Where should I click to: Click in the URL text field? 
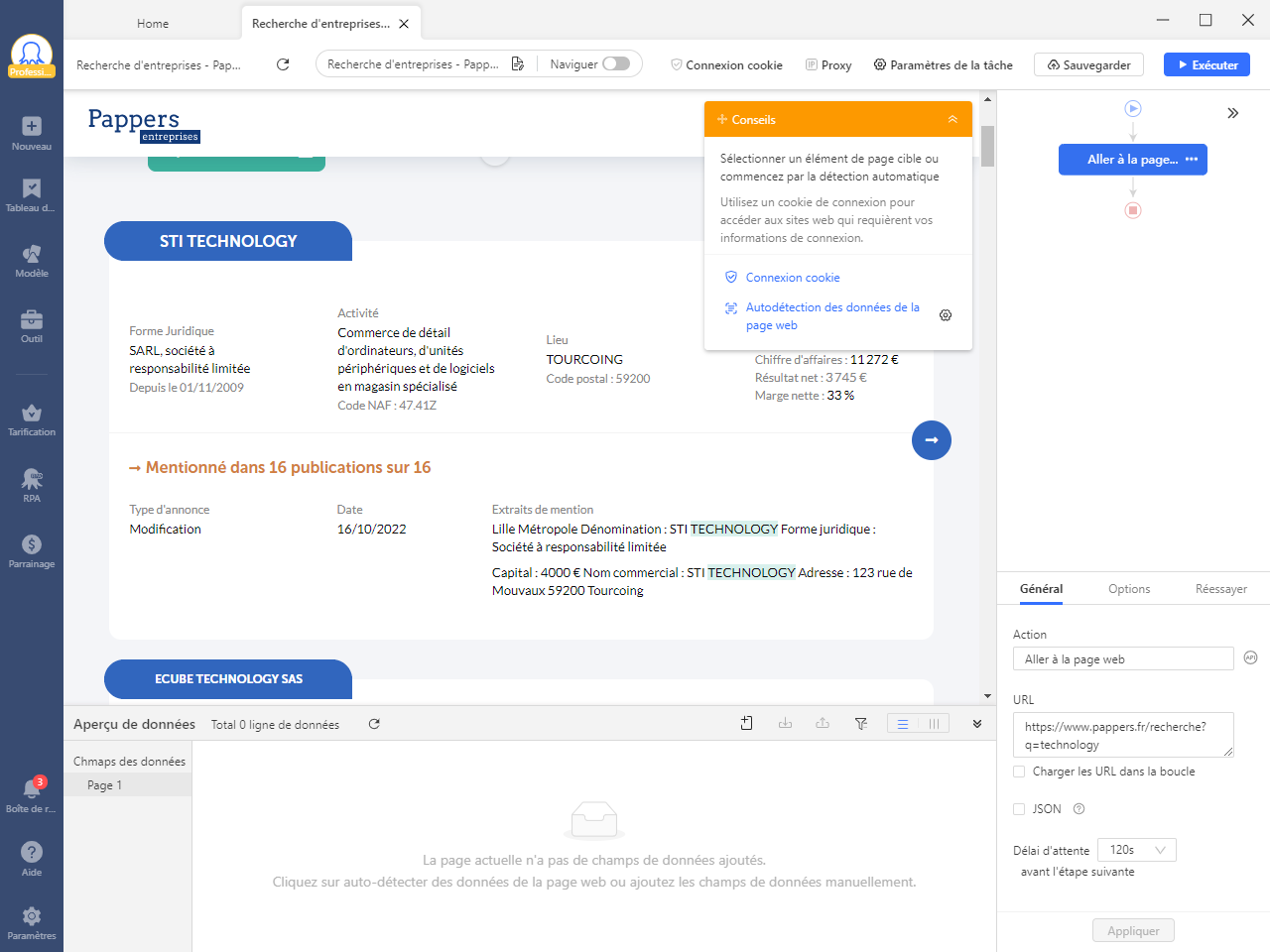(x=1123, y=735)
